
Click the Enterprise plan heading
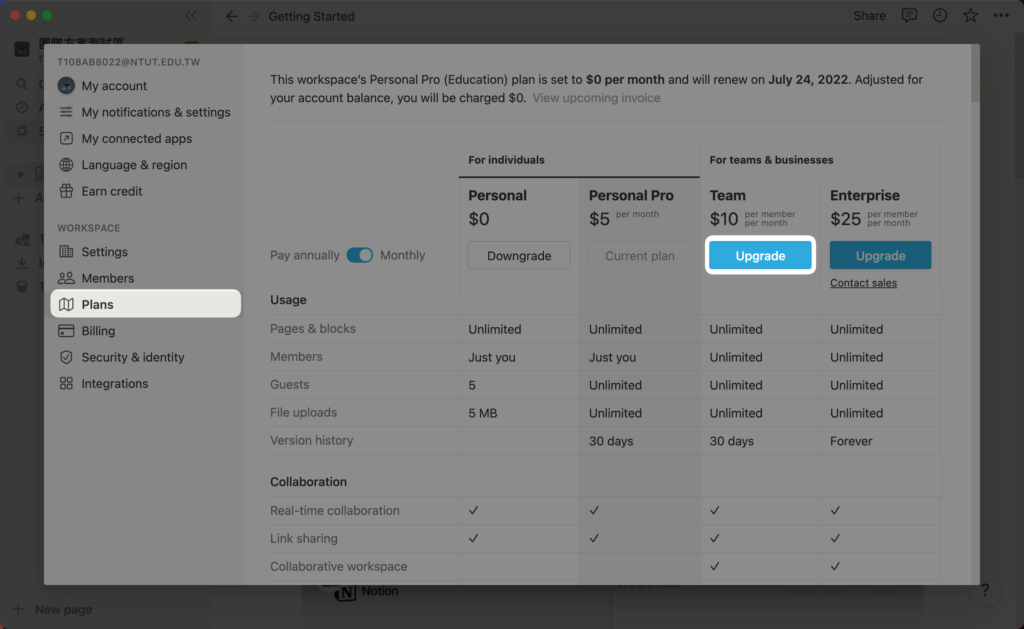[865, 195]
